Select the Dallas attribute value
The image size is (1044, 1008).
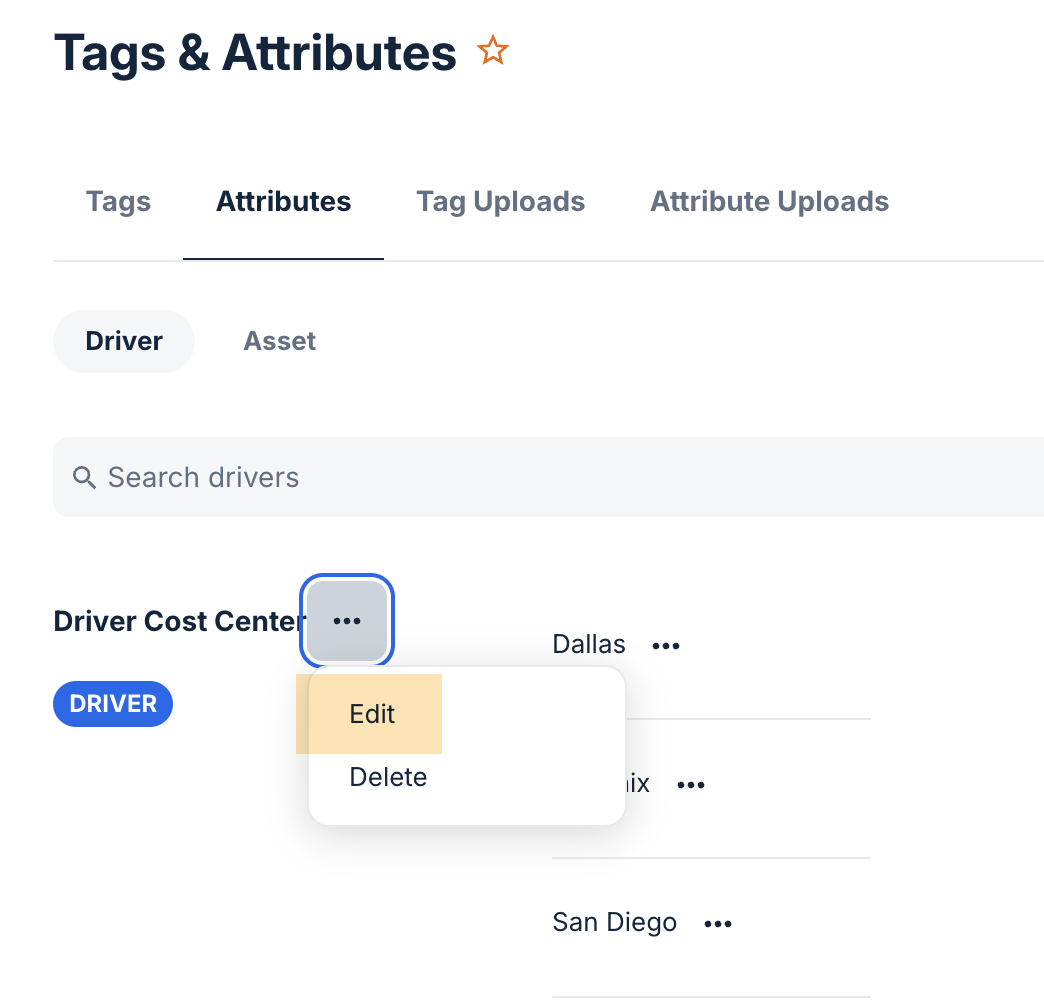click(589, 644)
